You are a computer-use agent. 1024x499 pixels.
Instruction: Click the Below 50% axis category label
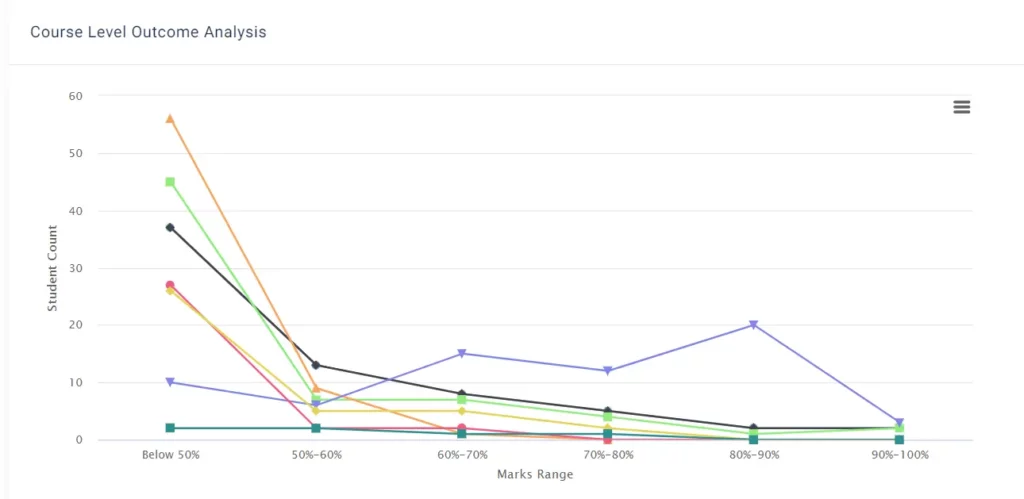tap(170, 455)
